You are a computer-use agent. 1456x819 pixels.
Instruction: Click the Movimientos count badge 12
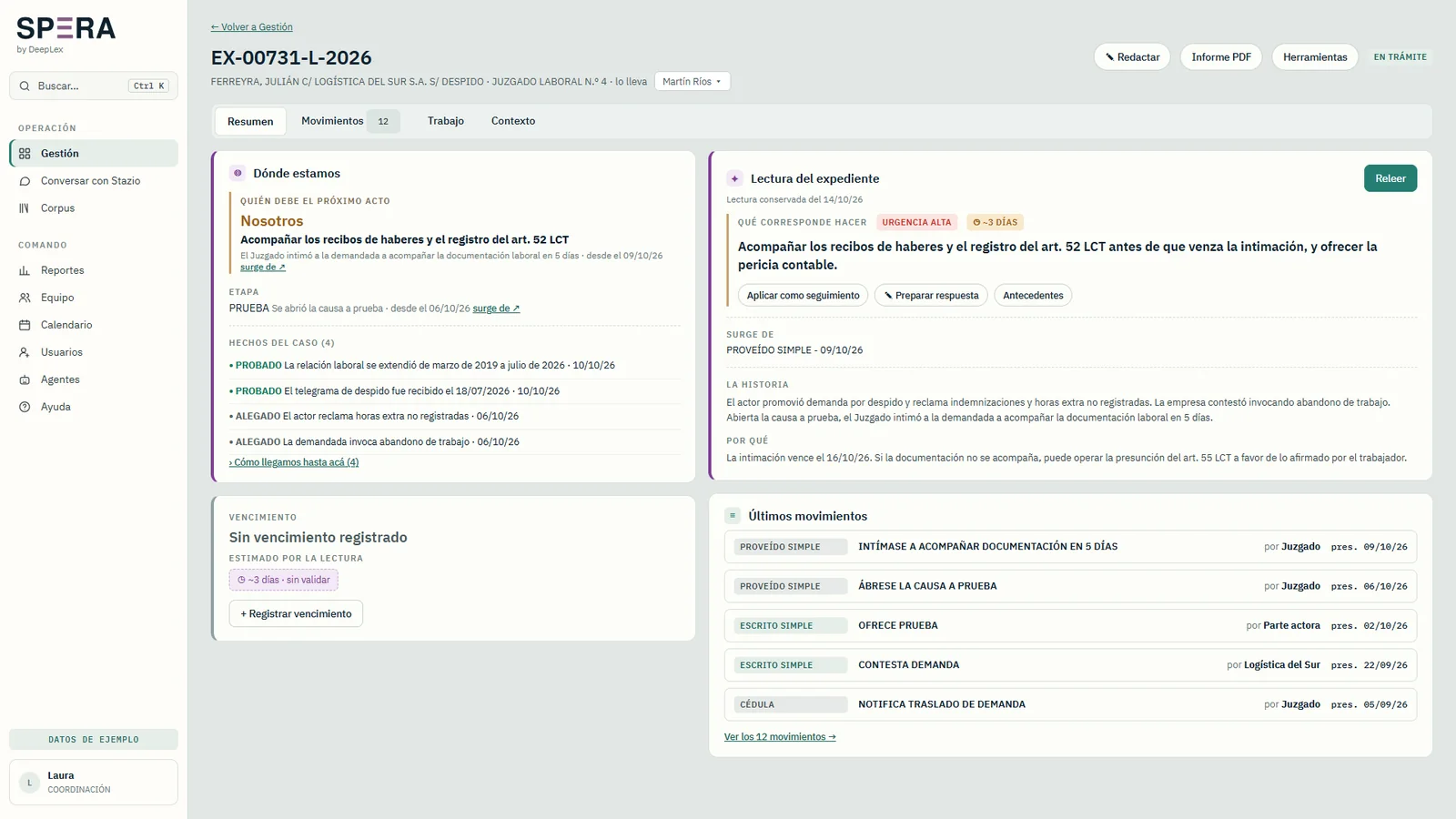pos(383,121)
